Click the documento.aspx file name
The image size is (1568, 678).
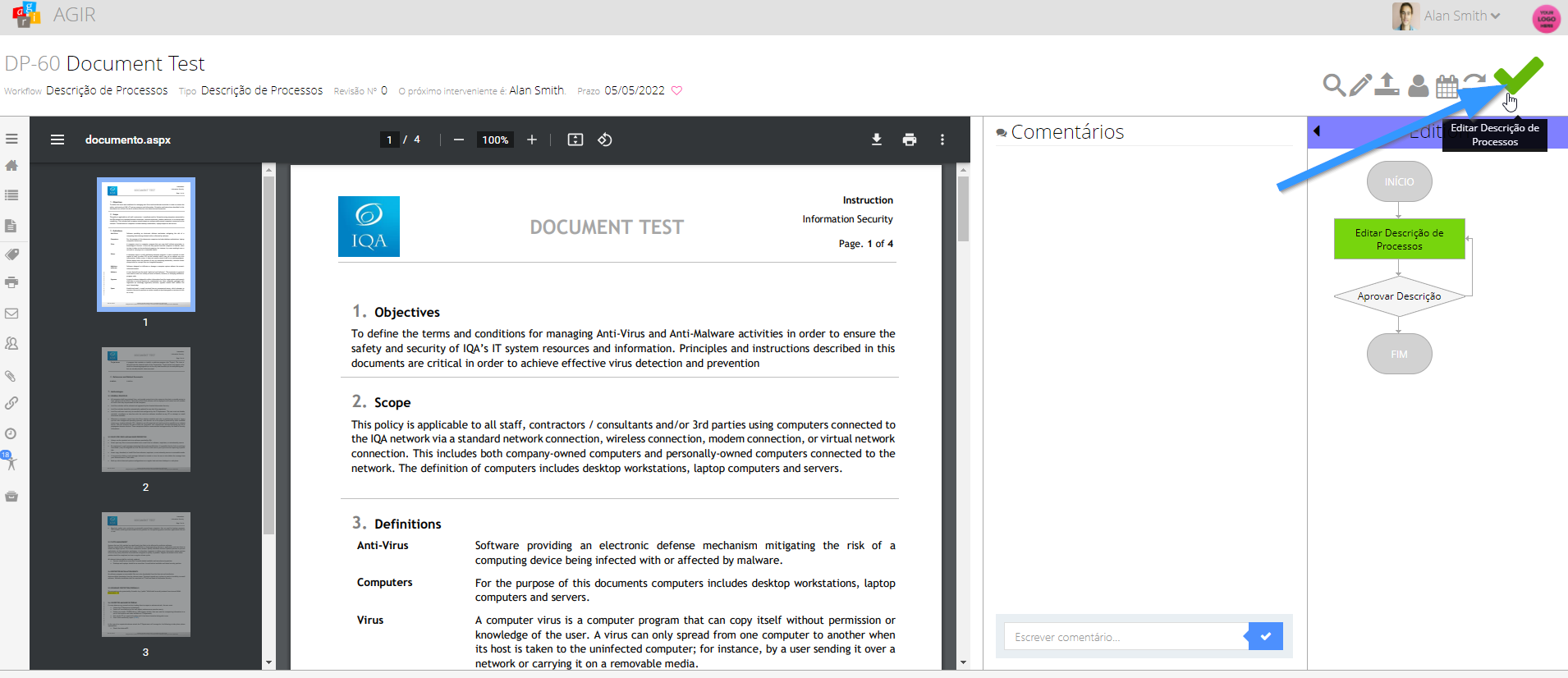point(128,140)
